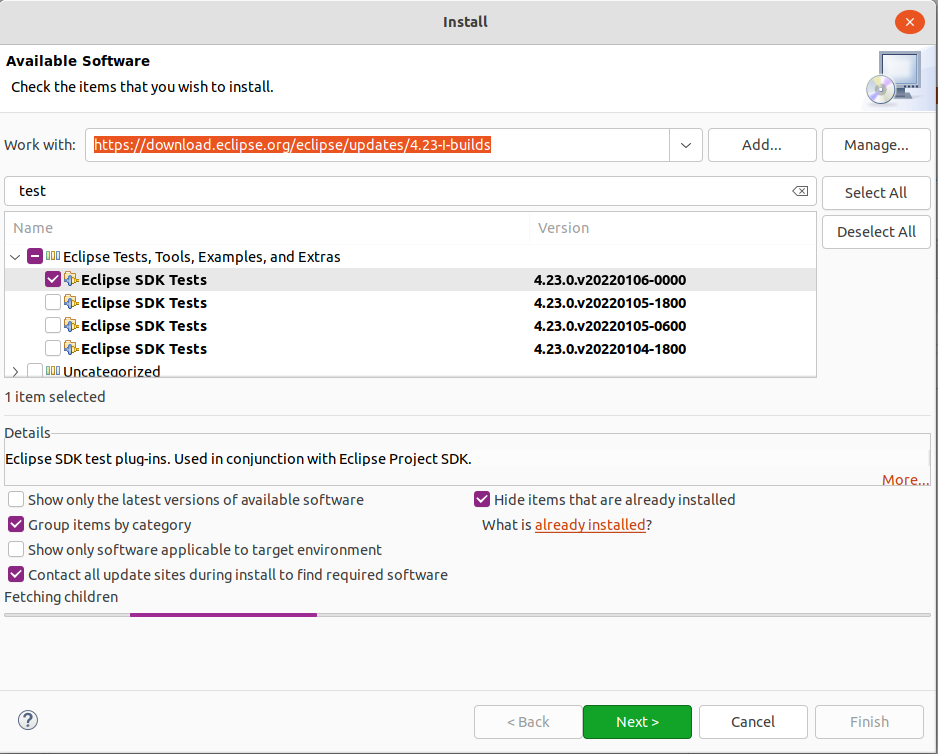The image size is (938, 754).
Task: Click Select All button
Action: [x=876, y=193]
